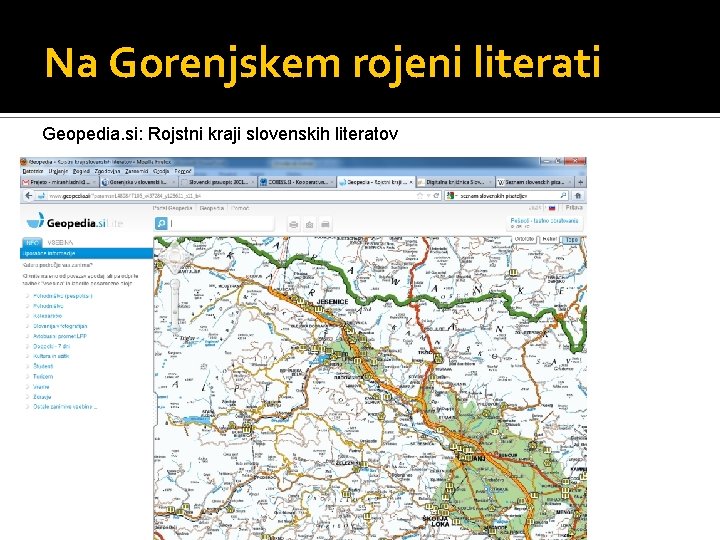Click the map zoom slider
720x540 pixels.
click(x=175, y=303)
